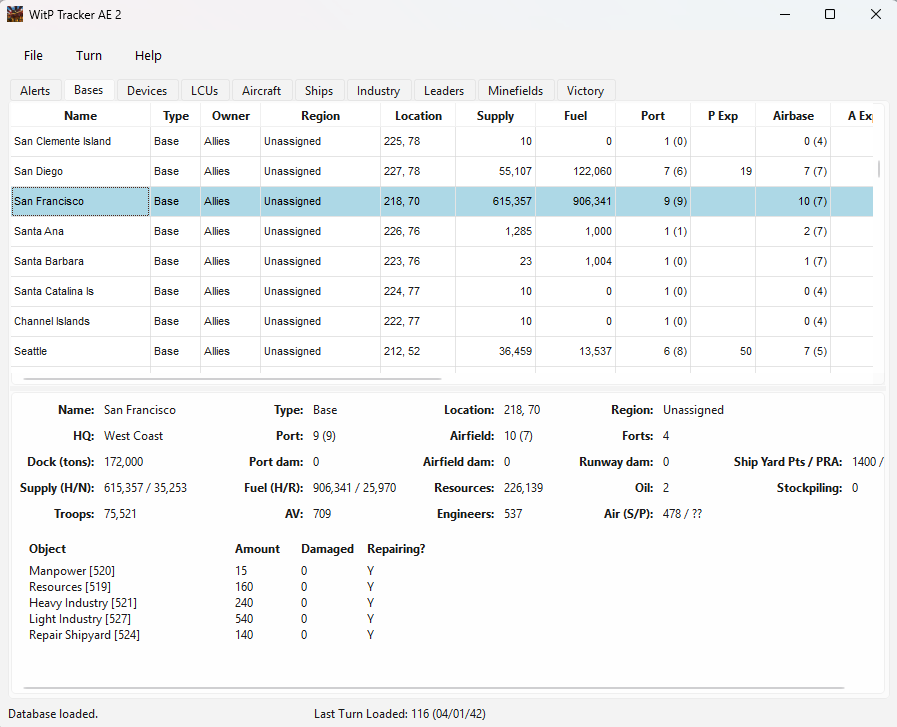Minimize the WitP Tracker window
This screenshot has width=897, height=727.
click(785, 14)
